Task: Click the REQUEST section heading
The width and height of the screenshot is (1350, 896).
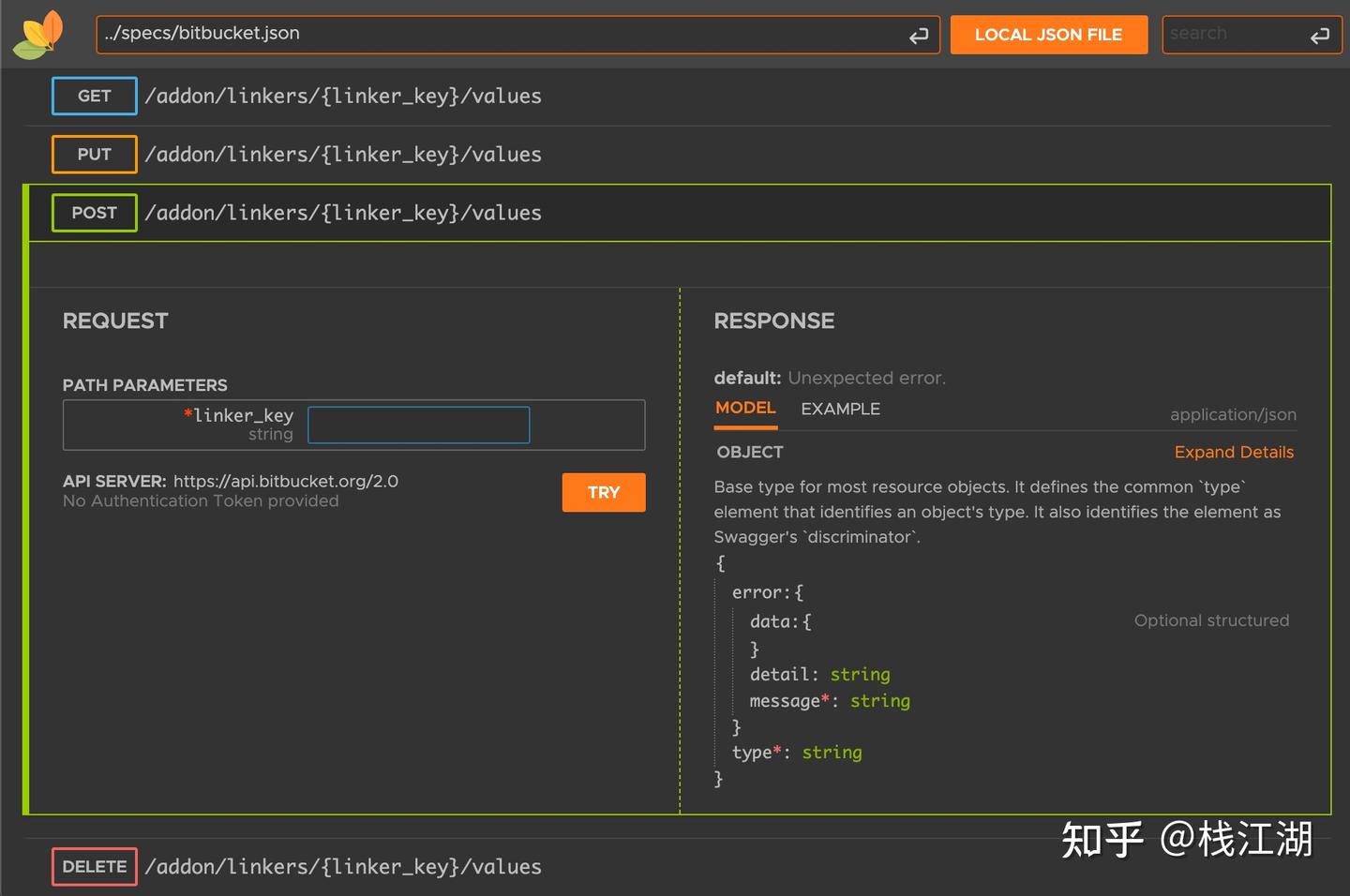Action: click(x=115, y=321)
